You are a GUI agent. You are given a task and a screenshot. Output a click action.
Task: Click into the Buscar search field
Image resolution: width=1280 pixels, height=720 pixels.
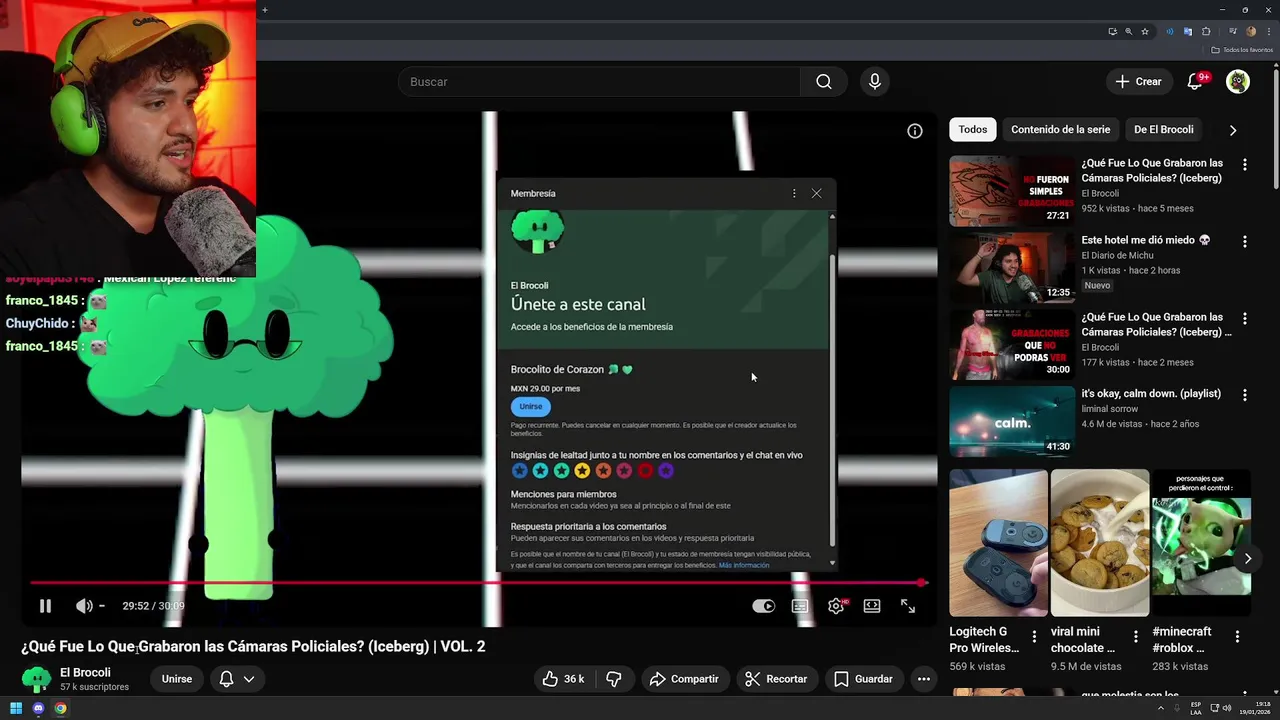point(600,82)
